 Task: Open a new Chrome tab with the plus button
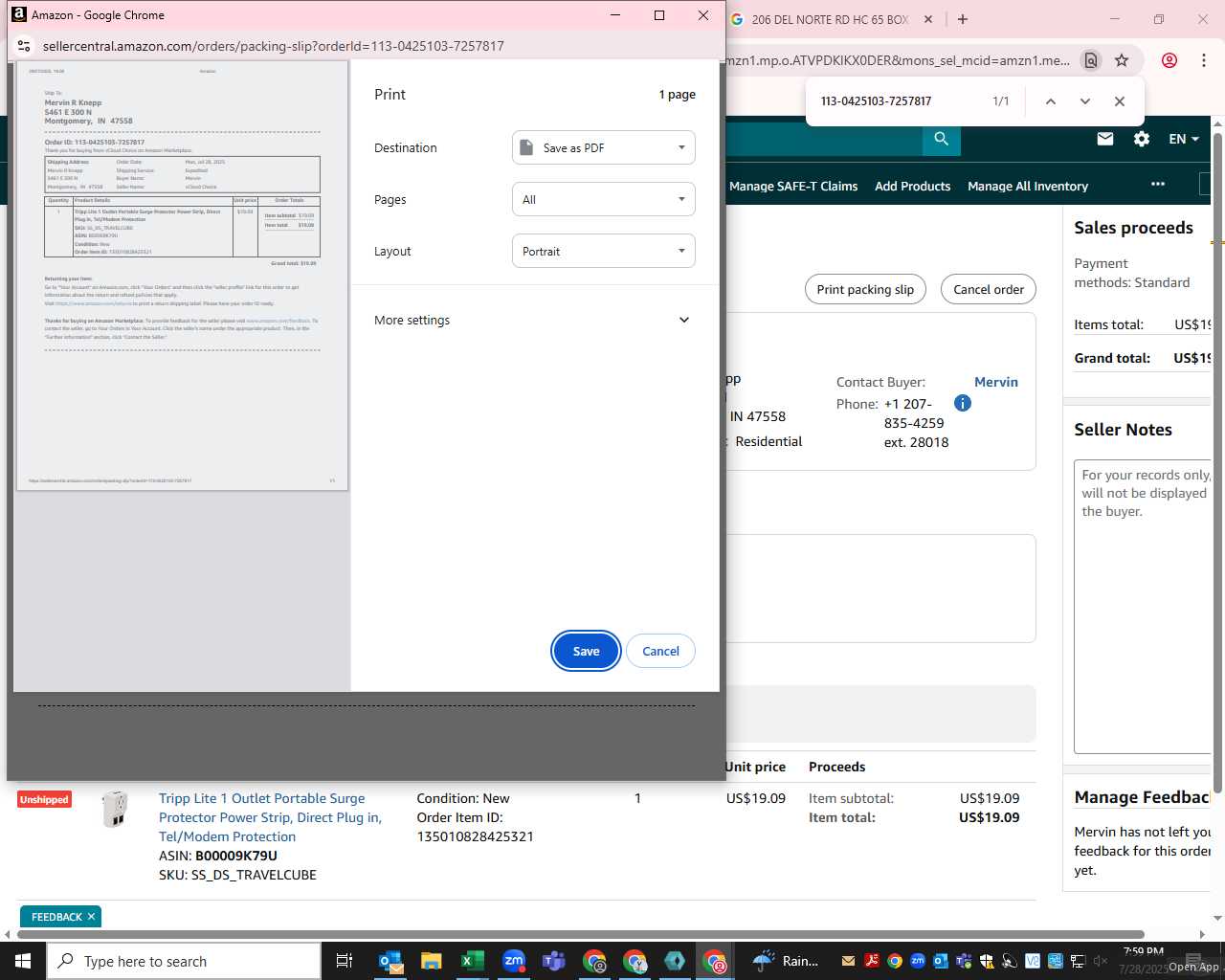[x=963, y=19]
